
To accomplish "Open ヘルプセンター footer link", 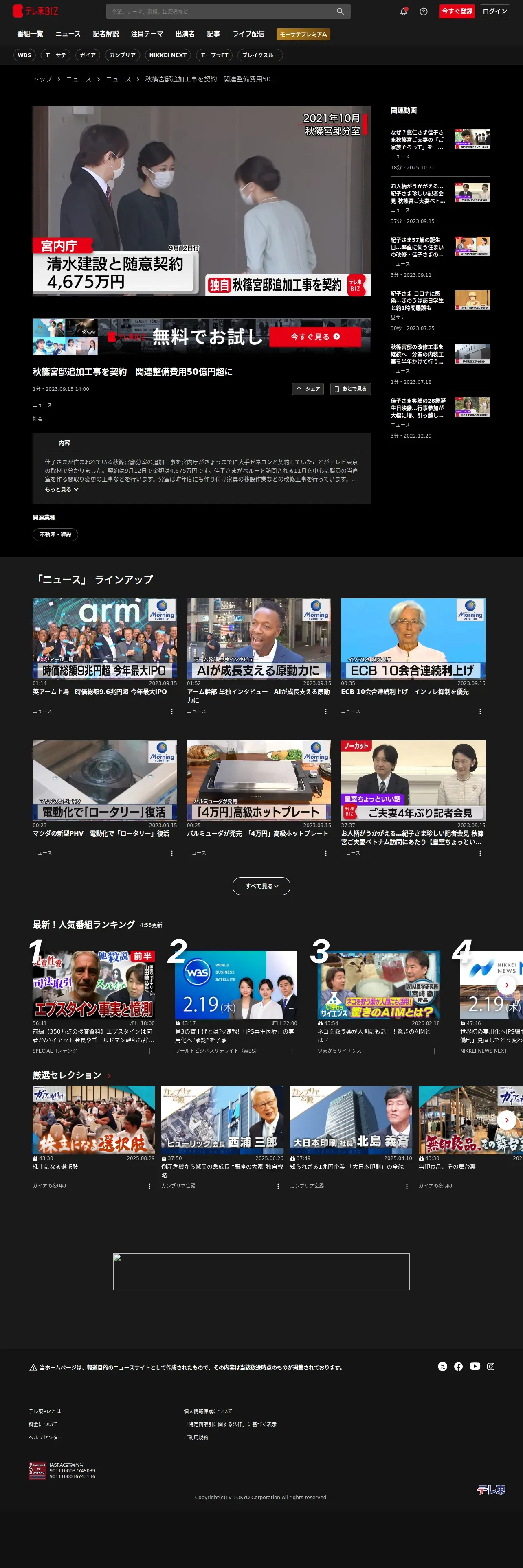I will 46,1437.
